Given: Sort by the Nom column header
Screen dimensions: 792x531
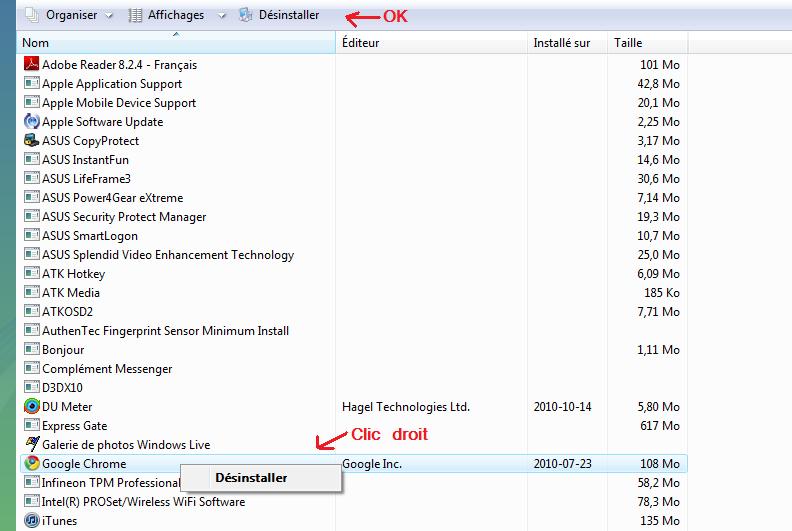Looking at the screenshot, I should pos(176,42).
